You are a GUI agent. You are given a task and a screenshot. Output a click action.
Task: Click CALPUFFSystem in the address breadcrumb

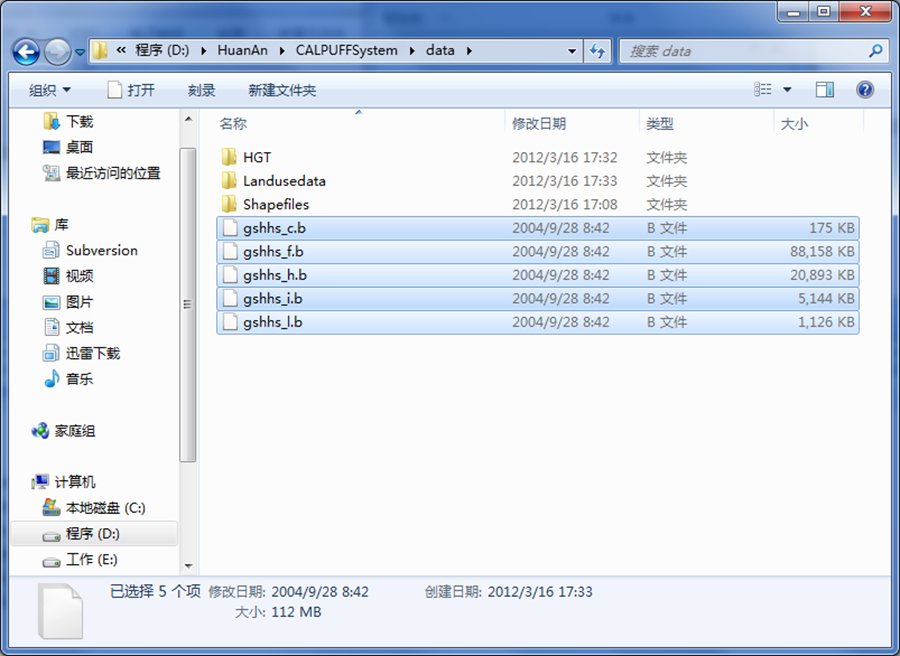coord(347,51)
